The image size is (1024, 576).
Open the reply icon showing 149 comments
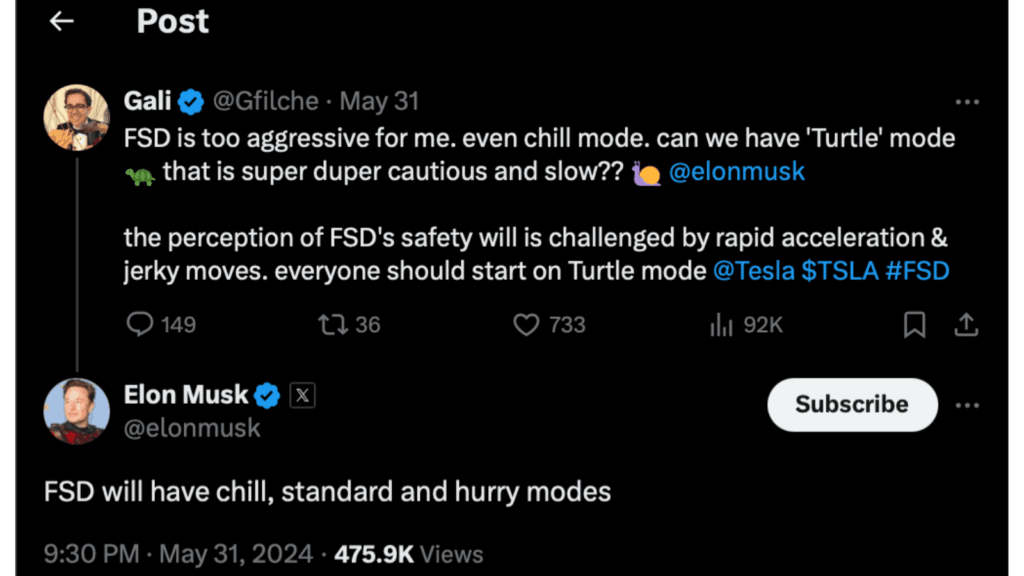(139, 324)
